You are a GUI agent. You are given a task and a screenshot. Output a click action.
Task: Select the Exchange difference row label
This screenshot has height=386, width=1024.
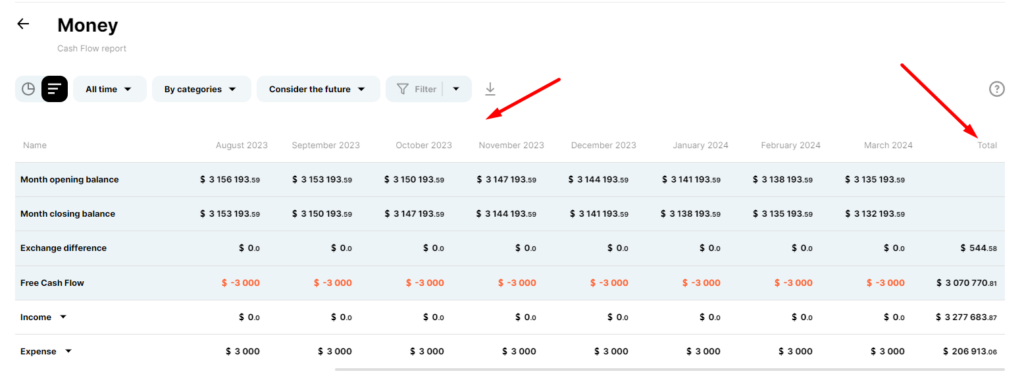click(x=63, y=248)
